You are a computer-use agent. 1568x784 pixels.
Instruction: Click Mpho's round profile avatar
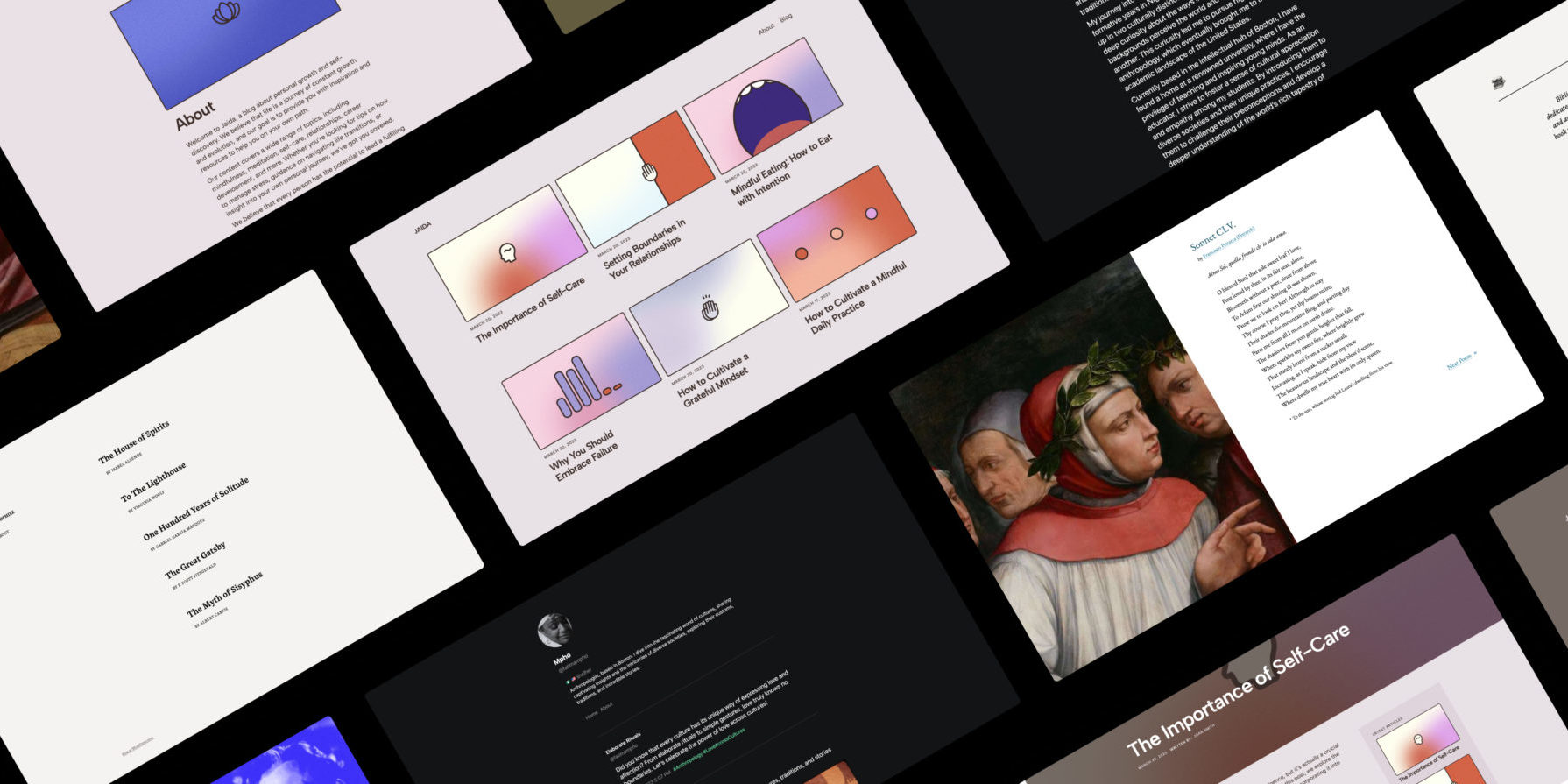point(554,630)
